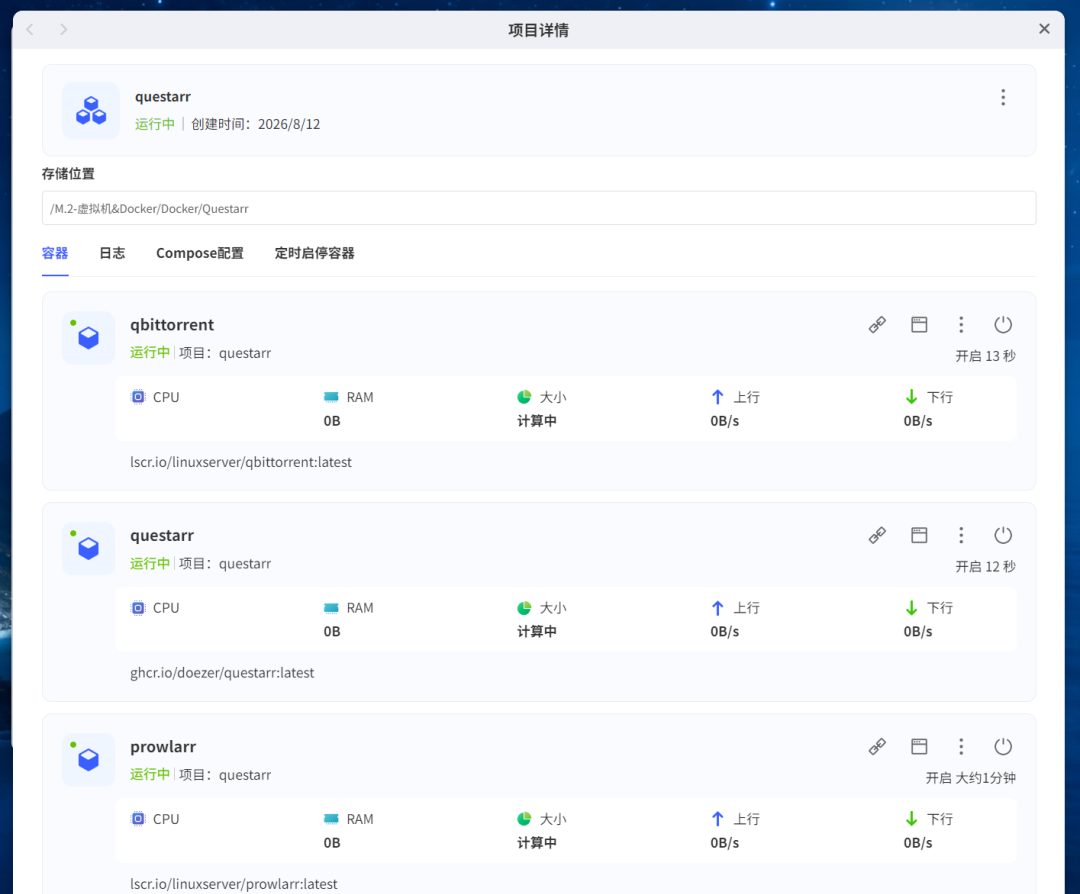Switch to the 日志 tab
This screenshot has width=1080, height=894.
click(x=112, y=253)
